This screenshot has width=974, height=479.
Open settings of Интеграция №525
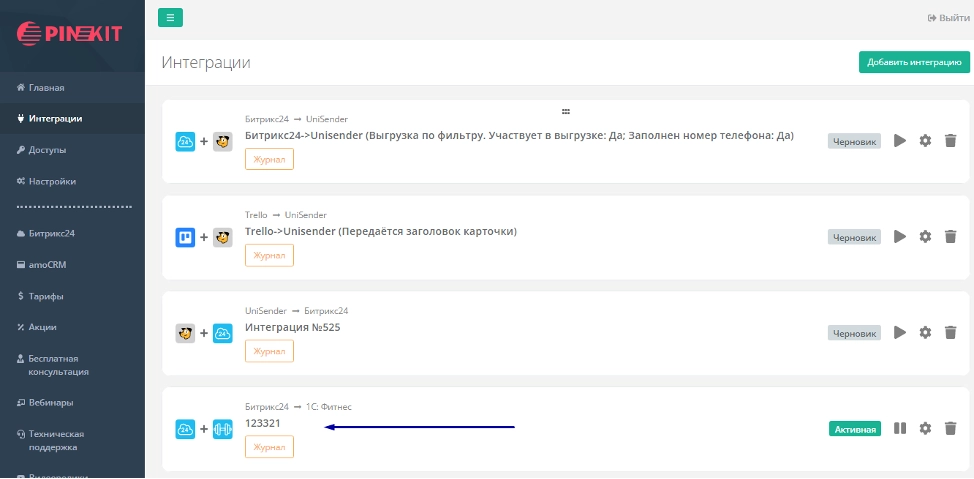925,332
